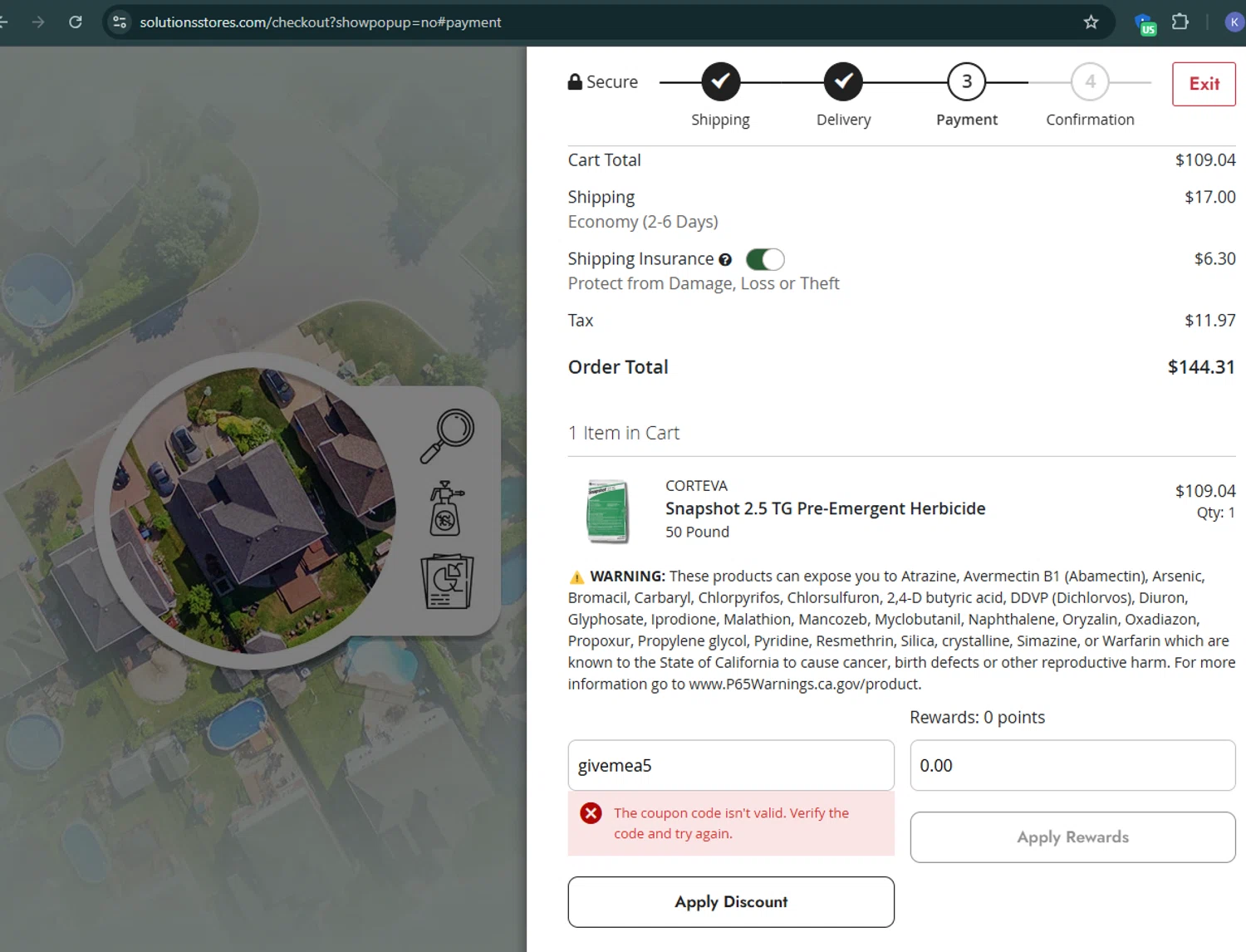The image size is (1246, 952).
Task: Click the Shipping Insurance price $6.30
Action: click(x=1215, y=259)
